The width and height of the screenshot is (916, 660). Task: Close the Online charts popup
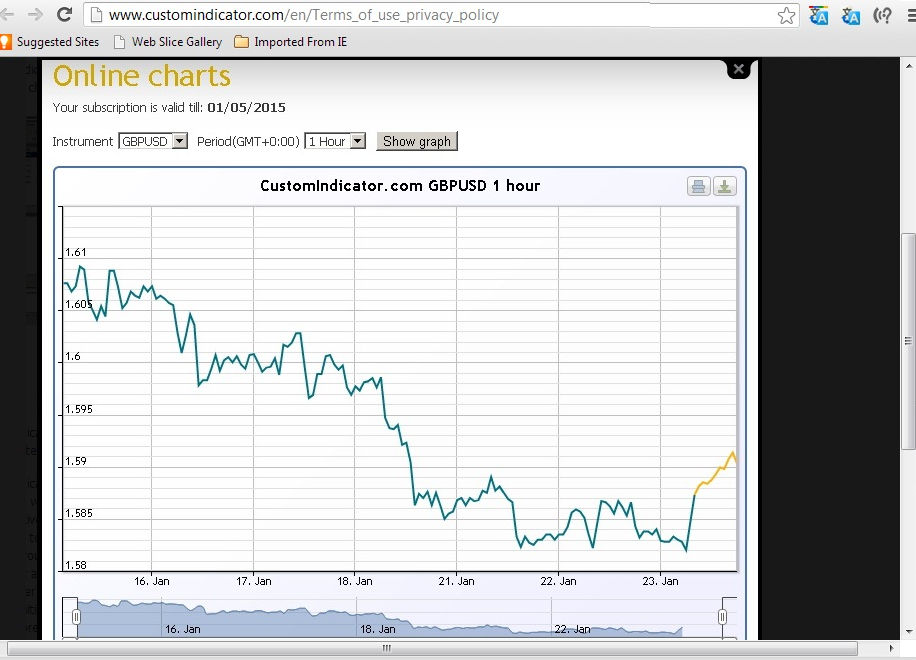tap(738, 69)
